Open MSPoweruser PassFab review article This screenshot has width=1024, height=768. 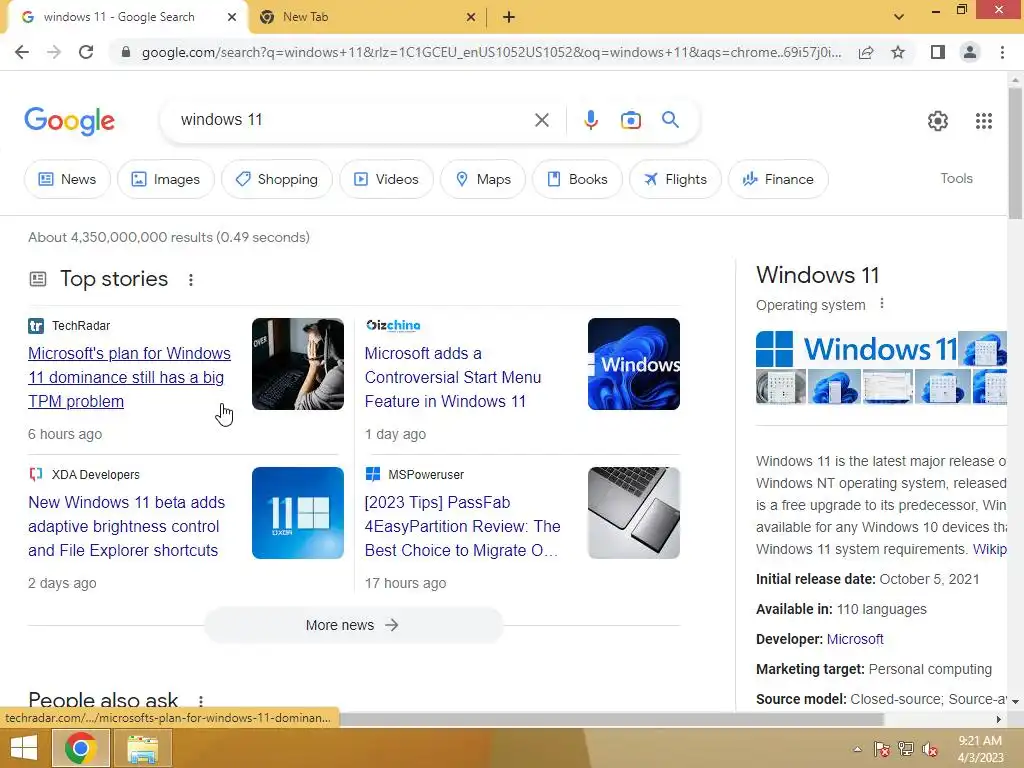(462, 526)
